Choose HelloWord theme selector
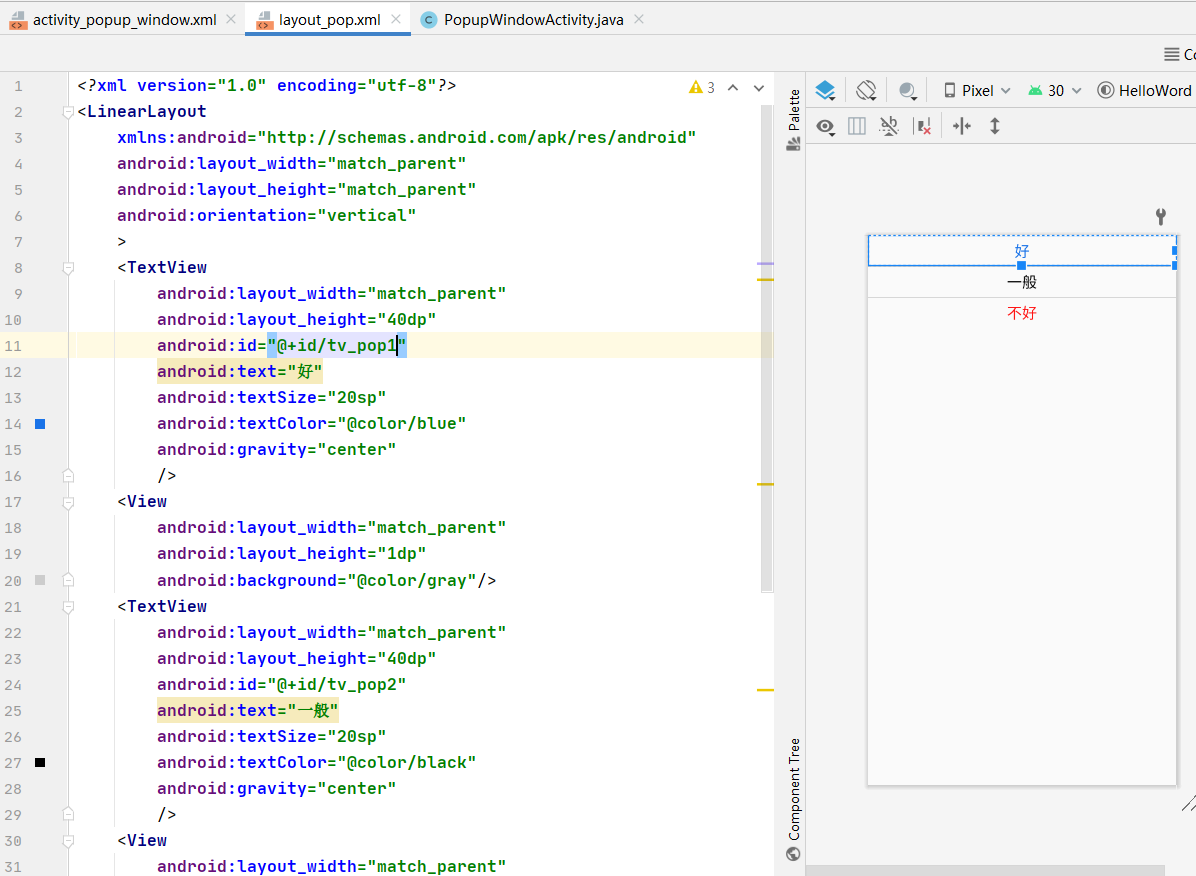The image size is (1196, 876). [x=1144, y=91]
